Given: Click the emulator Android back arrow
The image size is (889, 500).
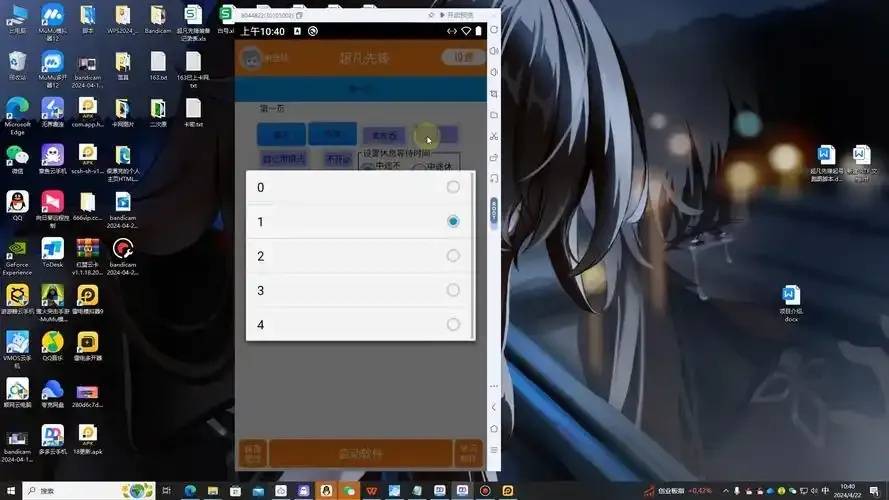Looking at the screenshot, I should [x=494, y=407].
